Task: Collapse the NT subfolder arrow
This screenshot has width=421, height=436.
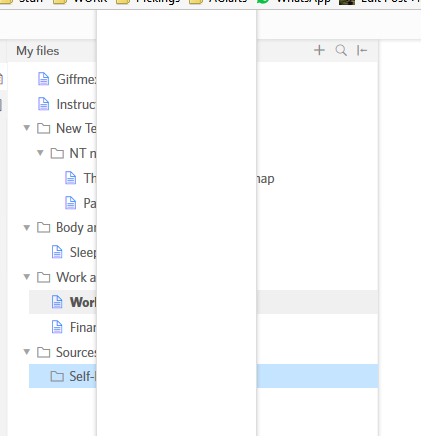Action: point(40,153)
